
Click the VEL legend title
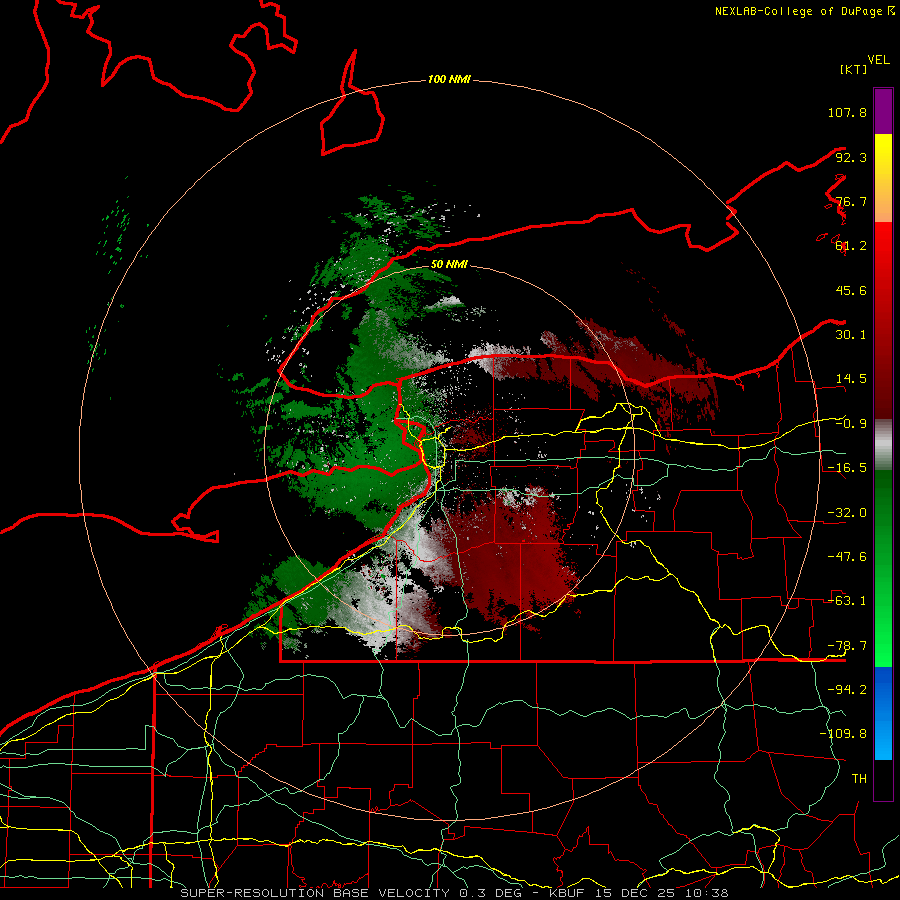tap(878, 60)
